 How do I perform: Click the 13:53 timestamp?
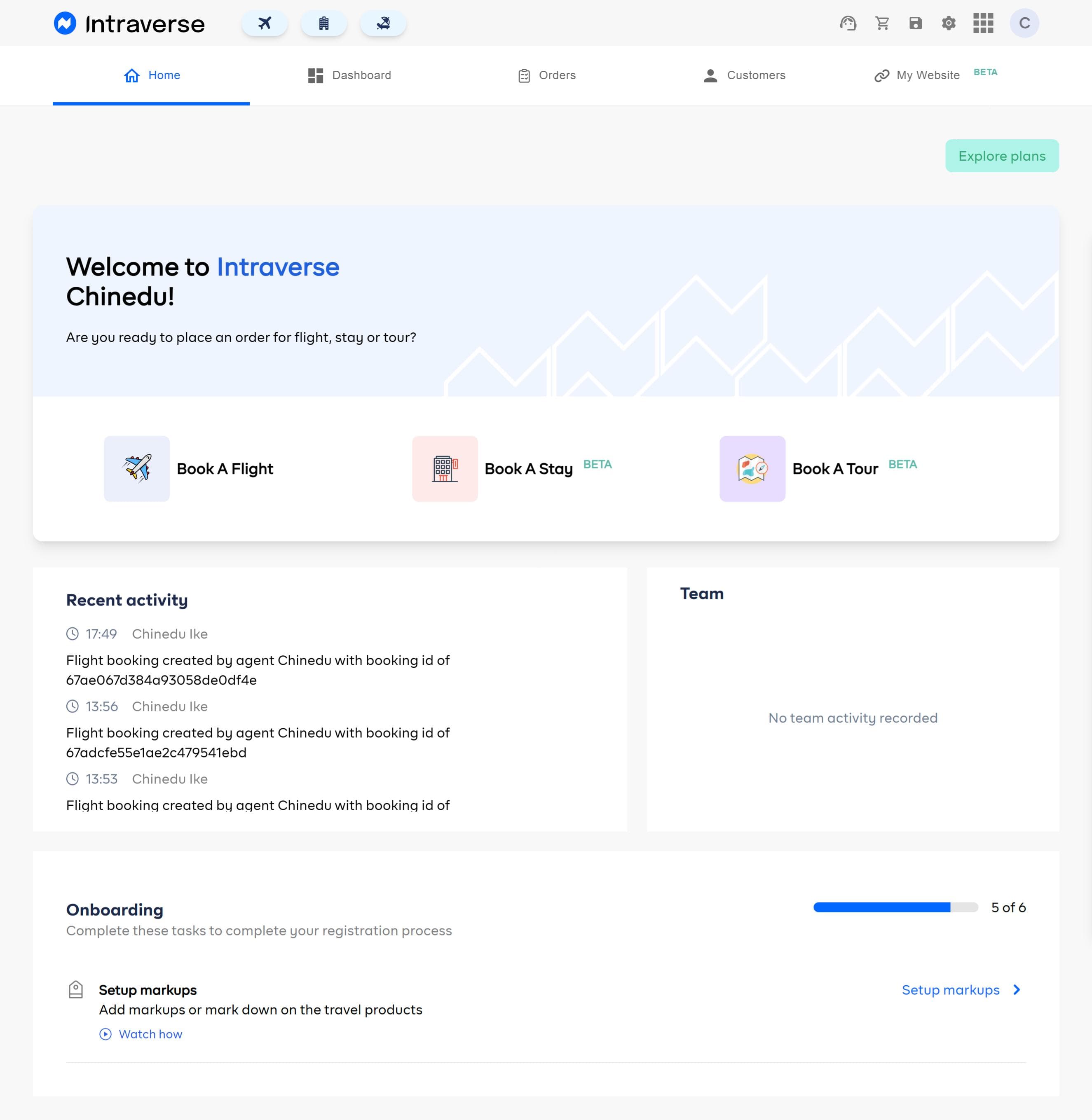(101, 779)
